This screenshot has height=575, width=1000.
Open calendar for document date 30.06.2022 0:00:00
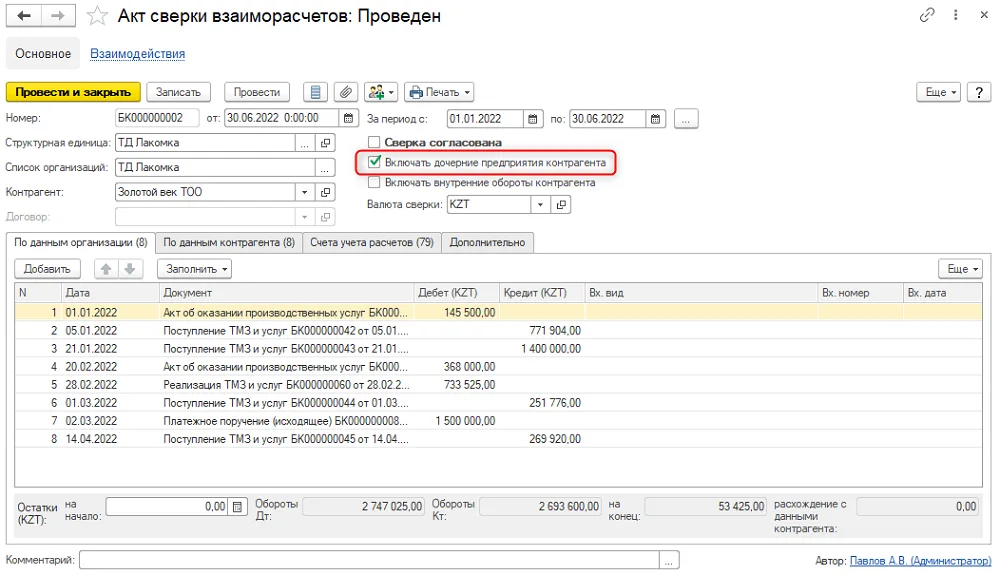[x=348, y=119]
